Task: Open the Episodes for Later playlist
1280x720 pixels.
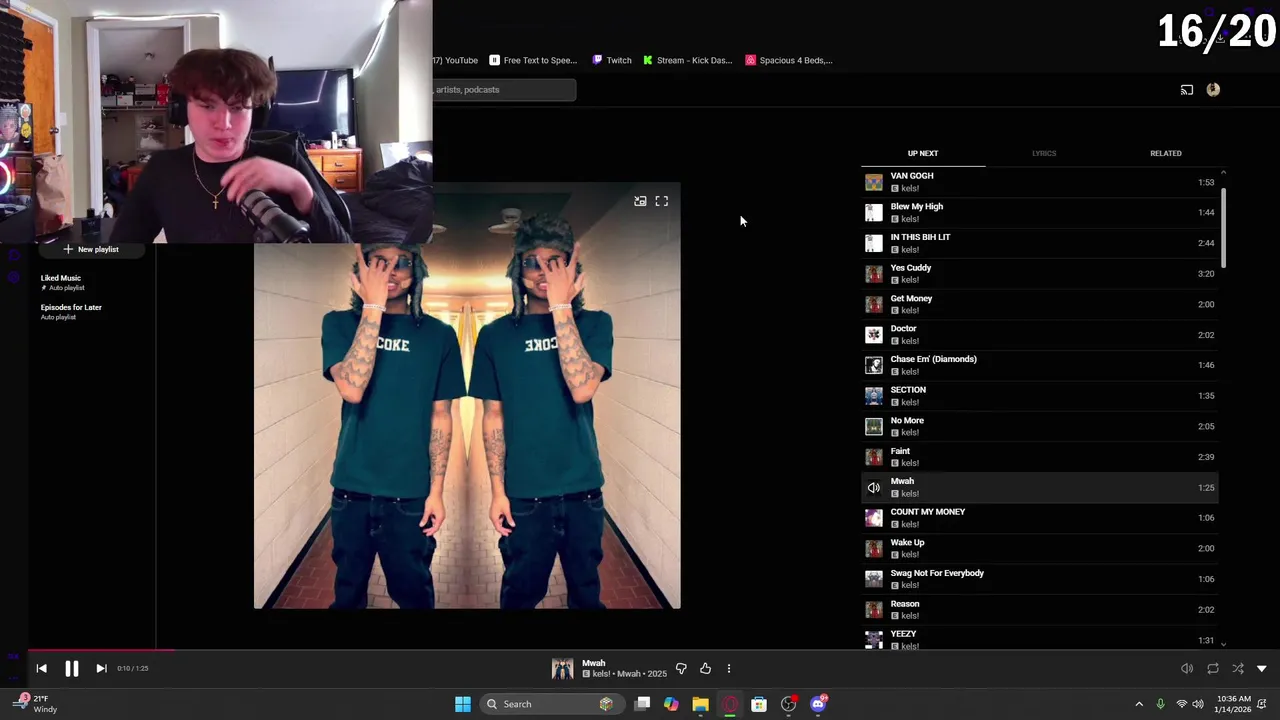Action: tap(71, 307)
